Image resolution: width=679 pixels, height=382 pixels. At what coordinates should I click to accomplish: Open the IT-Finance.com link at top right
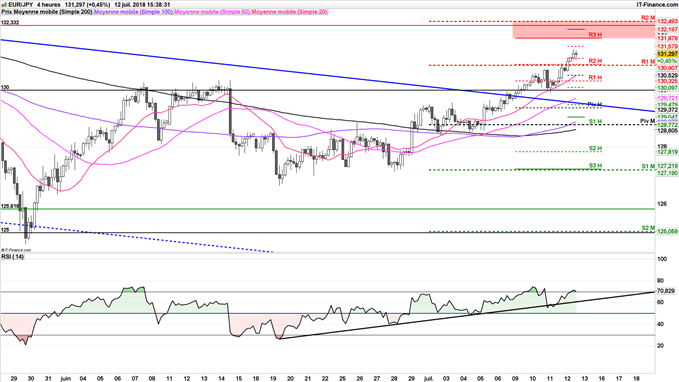656,4
